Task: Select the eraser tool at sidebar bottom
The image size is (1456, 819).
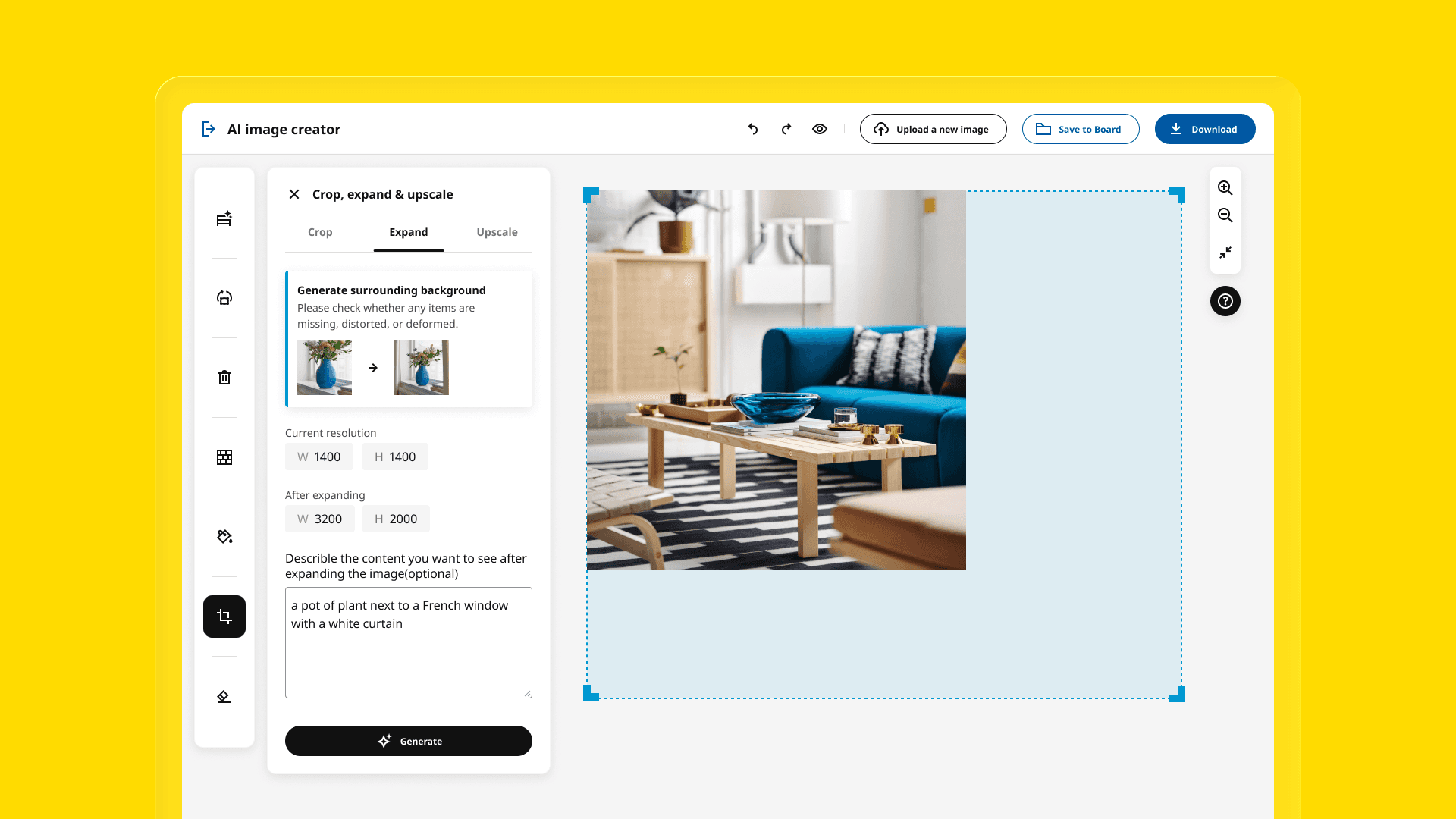Action: [224, 696]
